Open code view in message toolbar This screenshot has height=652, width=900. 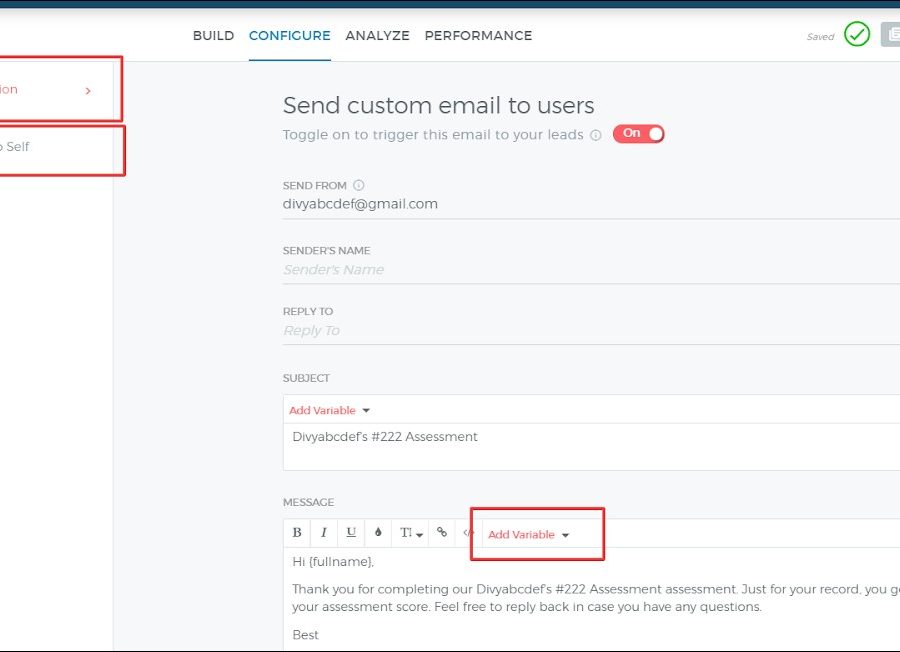[x=467, y=533]
